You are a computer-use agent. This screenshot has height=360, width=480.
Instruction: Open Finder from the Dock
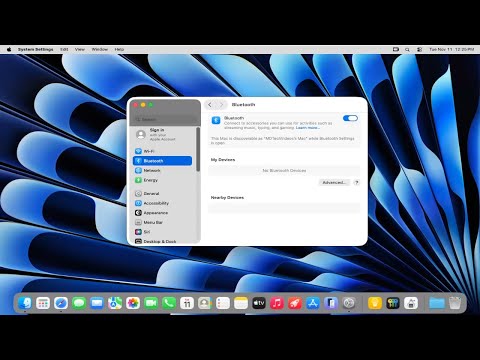25,303
